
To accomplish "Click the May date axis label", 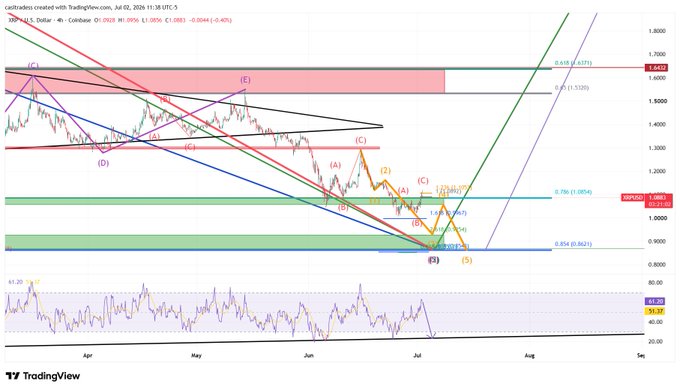I will pos(196,356).
